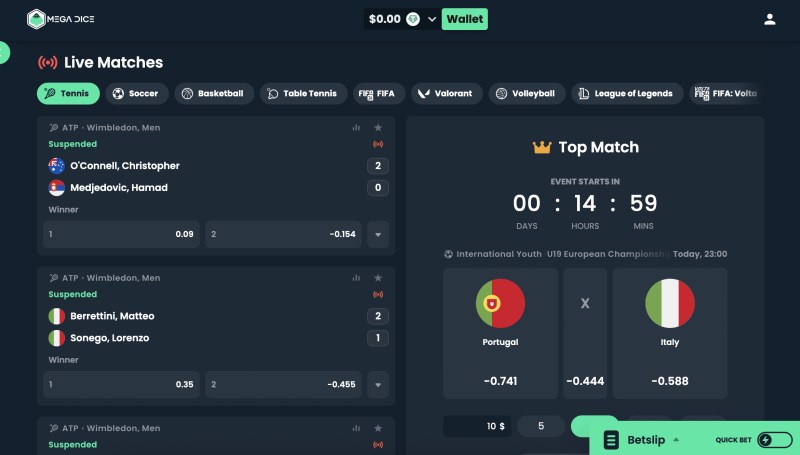Toggle the Quick Bet switch
800x455 pixels.
click(x=774, y=440)
